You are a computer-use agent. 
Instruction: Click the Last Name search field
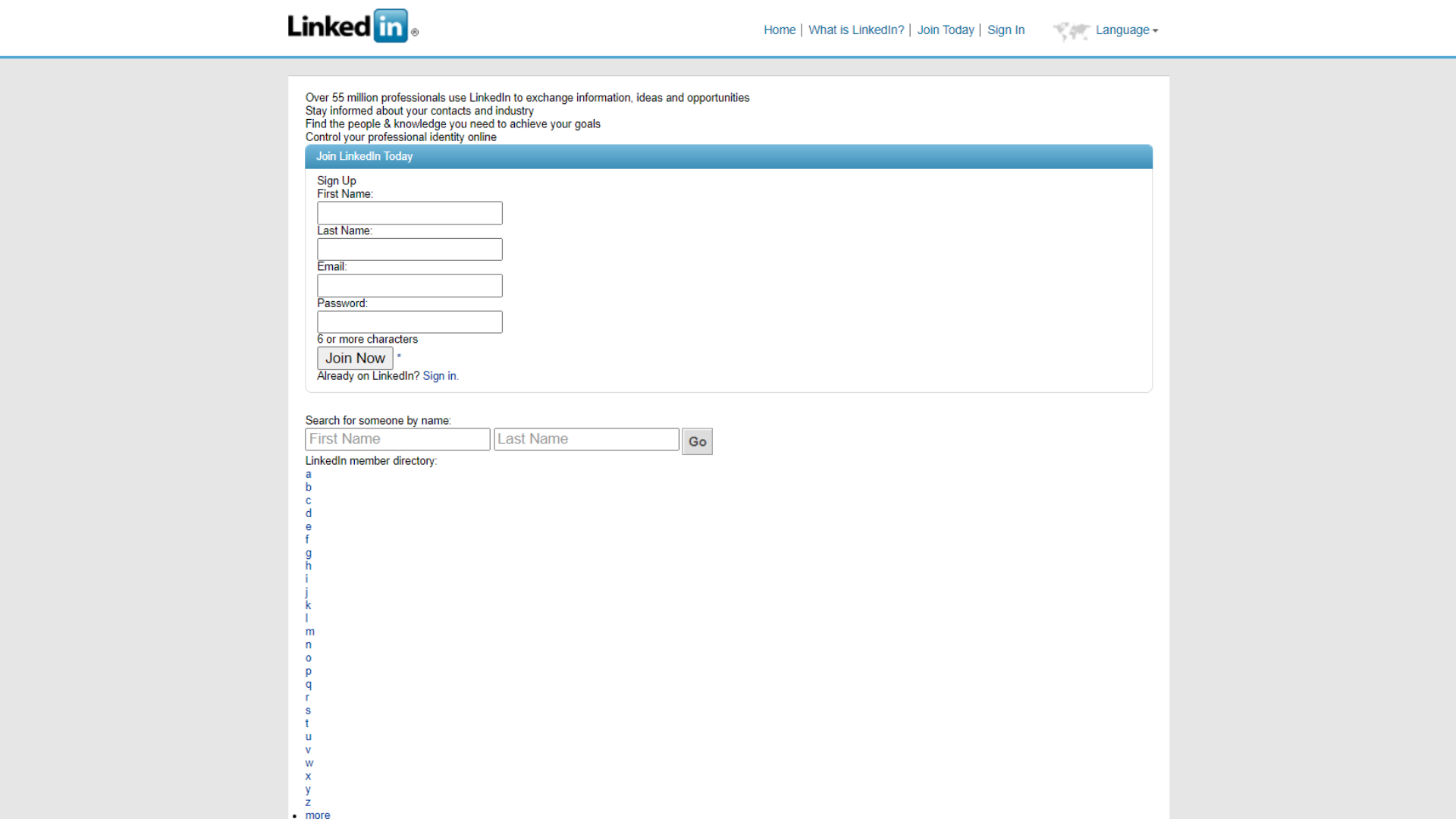(586, 438)
